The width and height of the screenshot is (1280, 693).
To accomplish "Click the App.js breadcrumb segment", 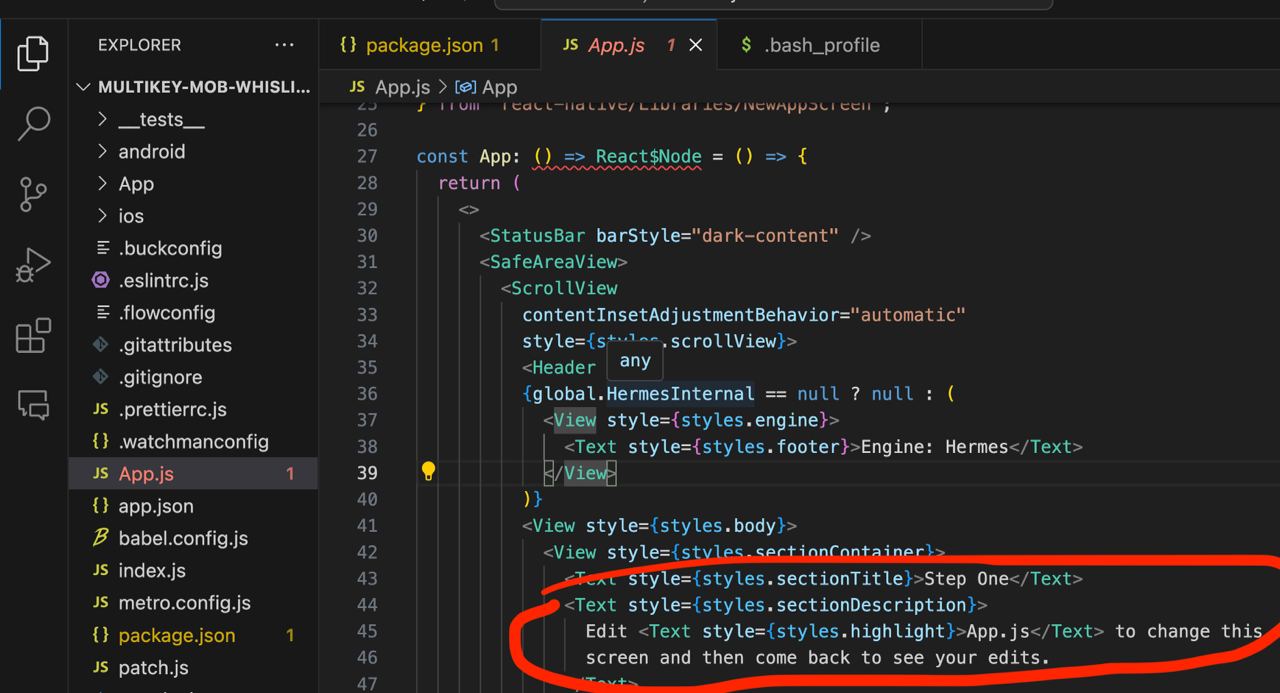I will (390, 87).
